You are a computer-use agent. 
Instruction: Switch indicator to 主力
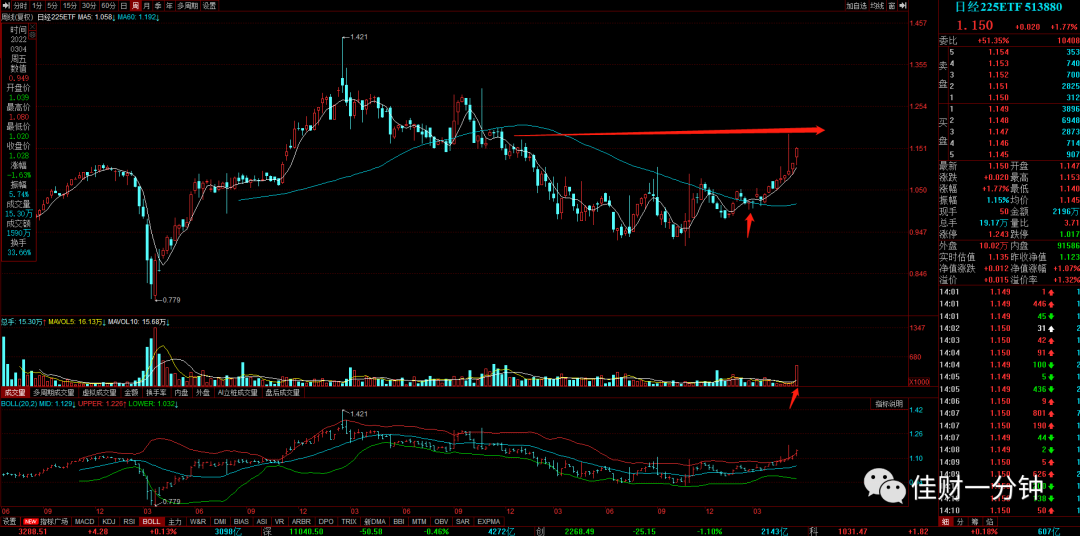[x=175, y=522]
